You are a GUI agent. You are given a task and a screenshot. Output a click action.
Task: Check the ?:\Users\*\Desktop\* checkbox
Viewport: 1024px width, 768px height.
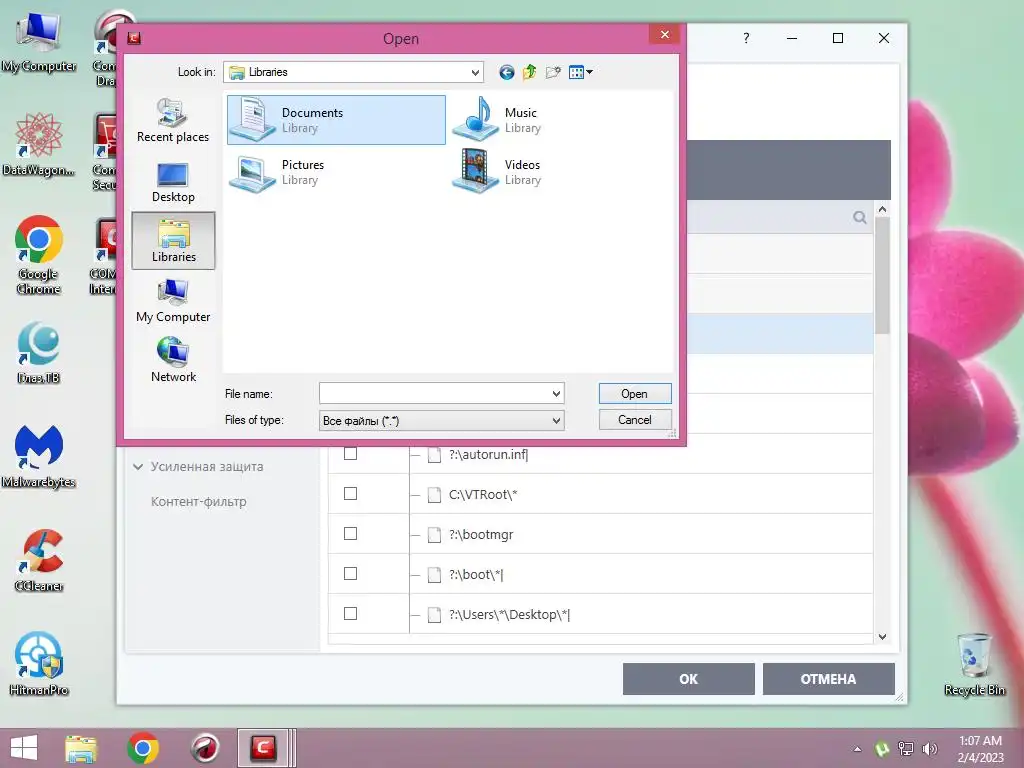351,614
